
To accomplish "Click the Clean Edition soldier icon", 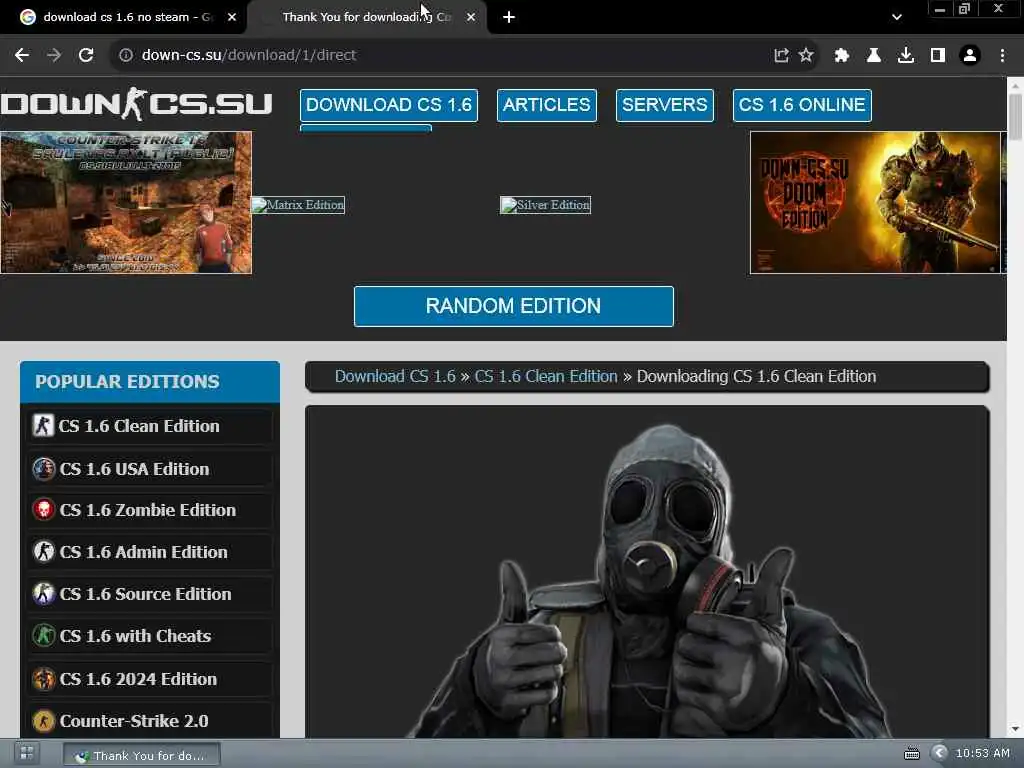I will coord(43,426).
